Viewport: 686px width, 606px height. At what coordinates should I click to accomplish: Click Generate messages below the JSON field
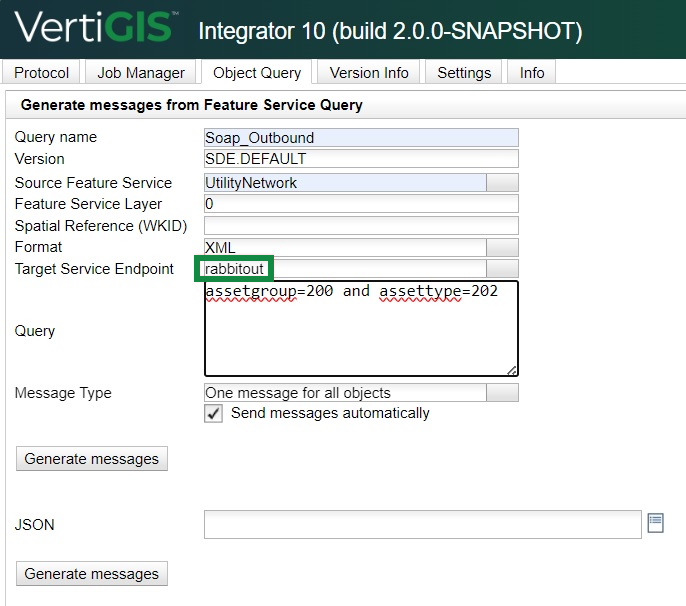92,574
